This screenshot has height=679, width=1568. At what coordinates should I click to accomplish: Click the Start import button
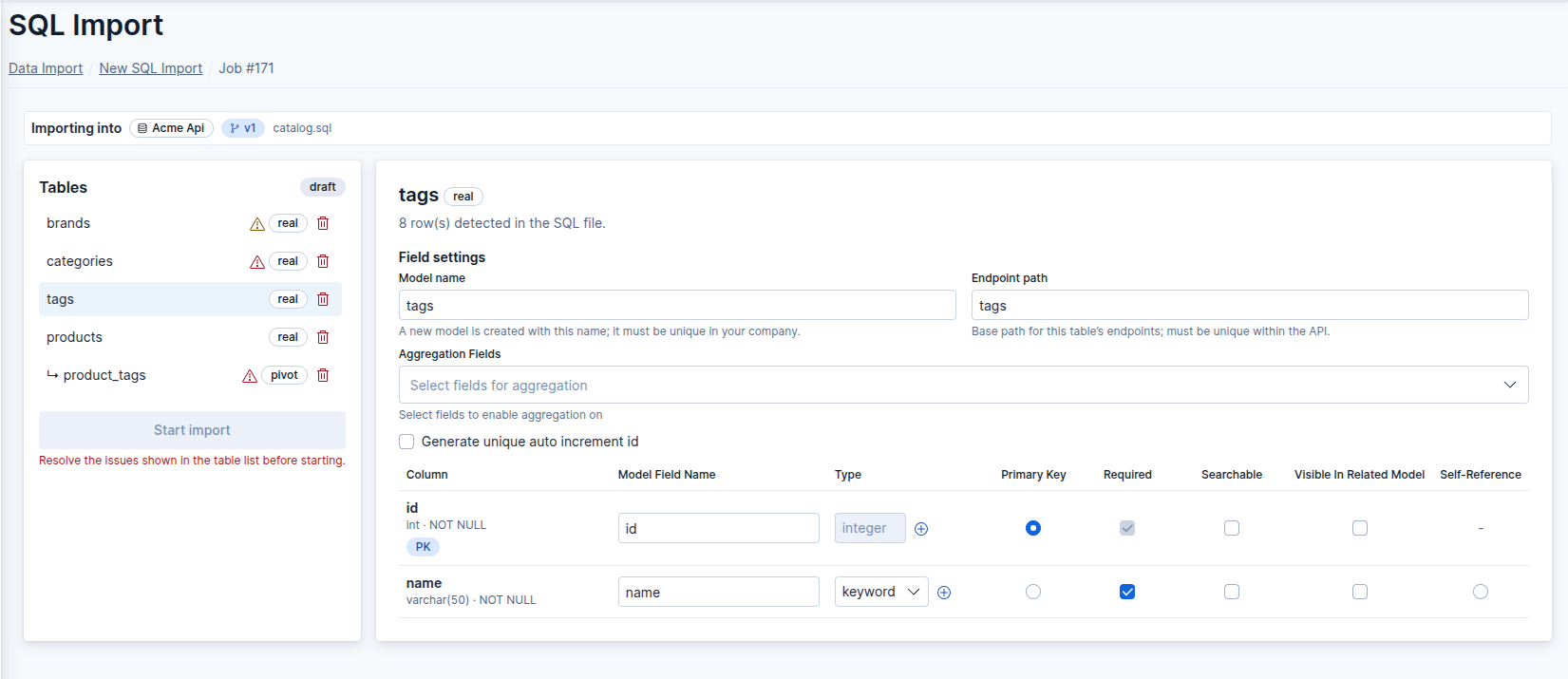(x=192, y=430)
